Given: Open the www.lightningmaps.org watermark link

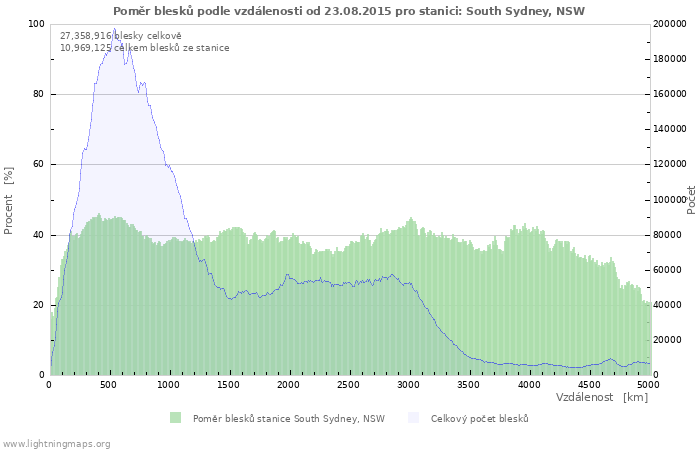Looking at the screenshot, I should (x=56, y=443).
